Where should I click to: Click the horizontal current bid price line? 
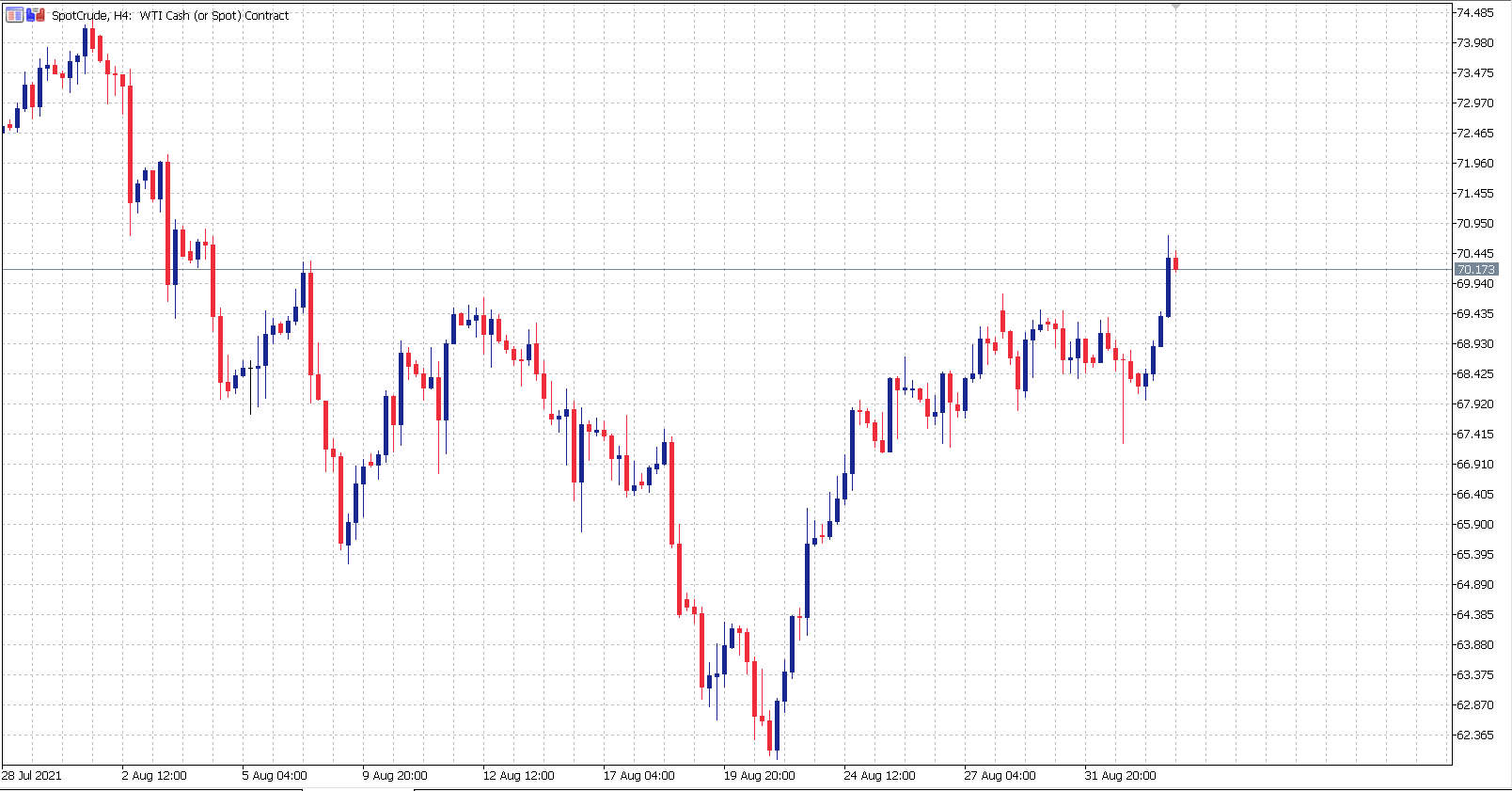point(658,270)
